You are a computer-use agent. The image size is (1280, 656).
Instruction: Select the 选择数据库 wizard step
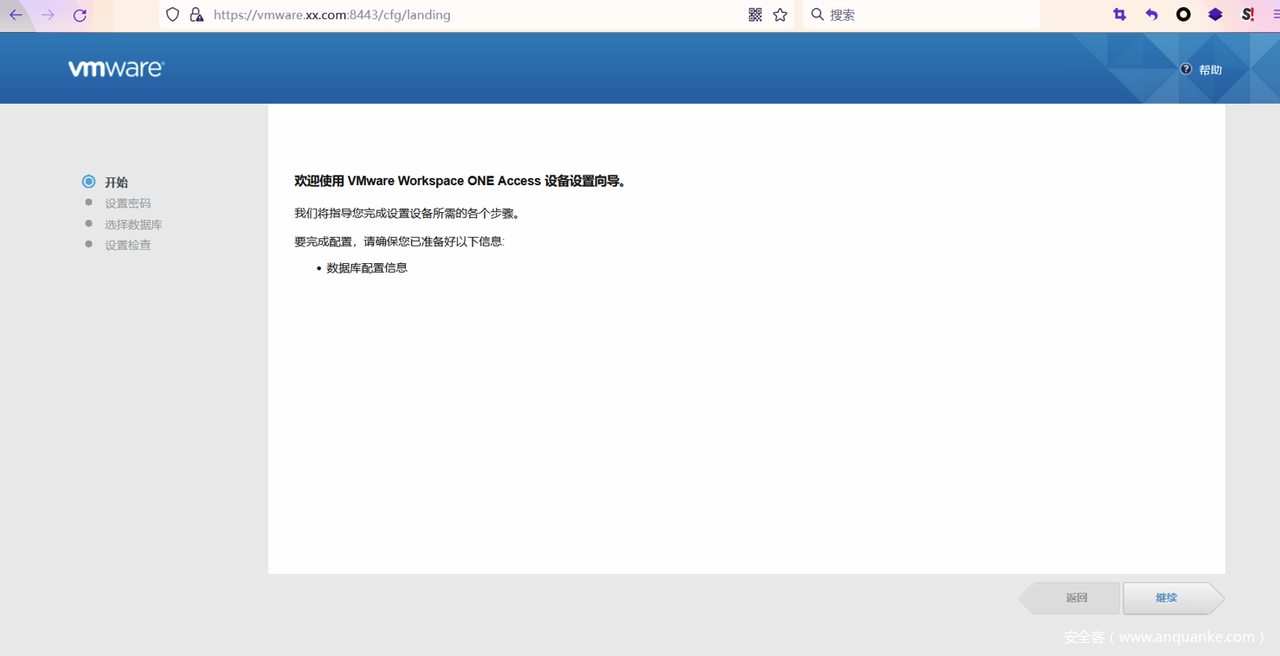point(133,224)
